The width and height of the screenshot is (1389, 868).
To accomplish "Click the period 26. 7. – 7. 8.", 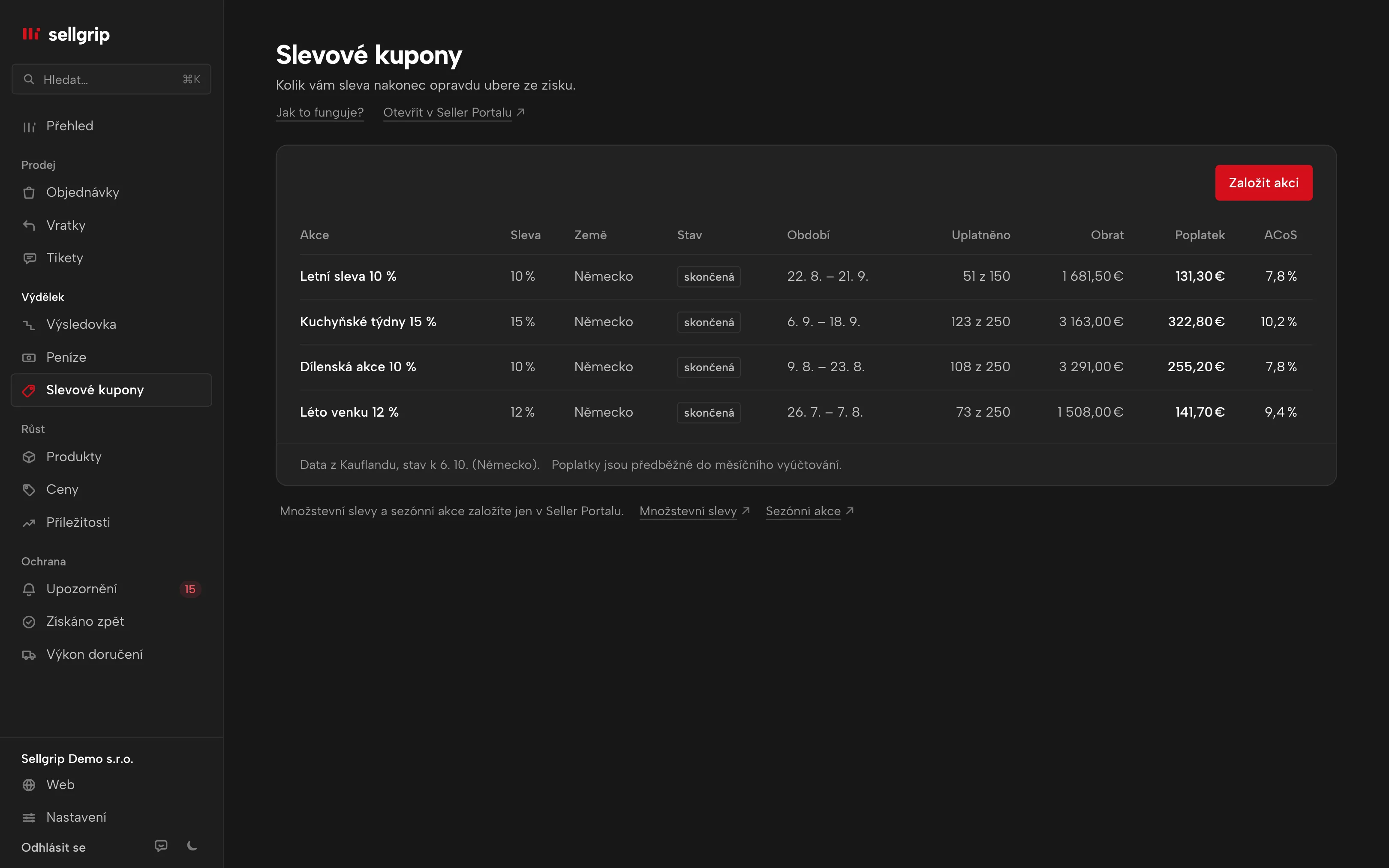I will (x=825, y=412).
